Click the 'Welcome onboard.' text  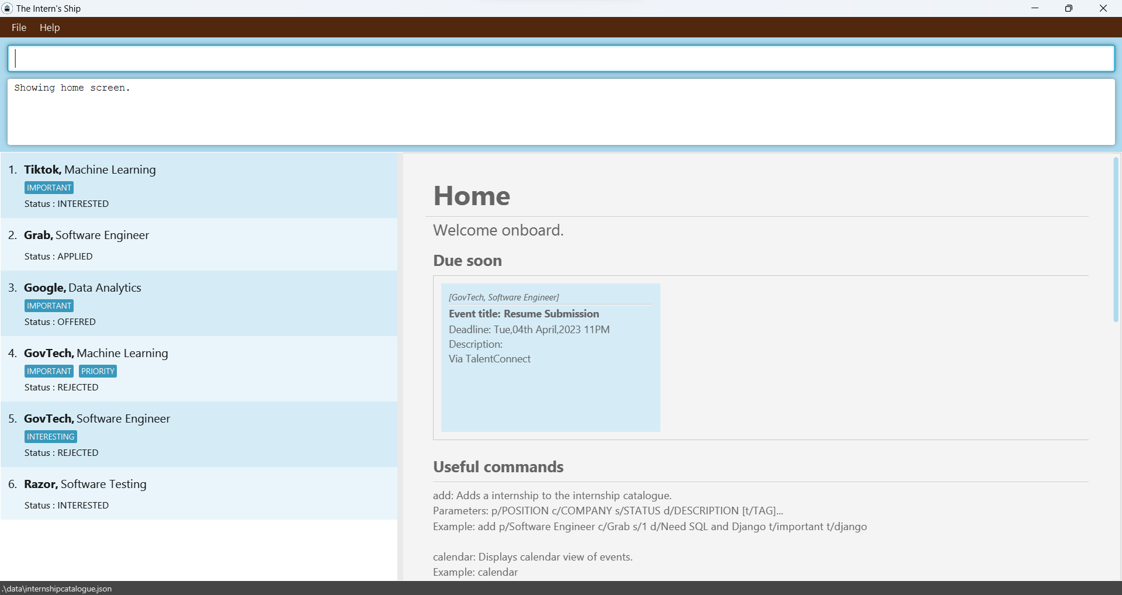coord(498,230)
